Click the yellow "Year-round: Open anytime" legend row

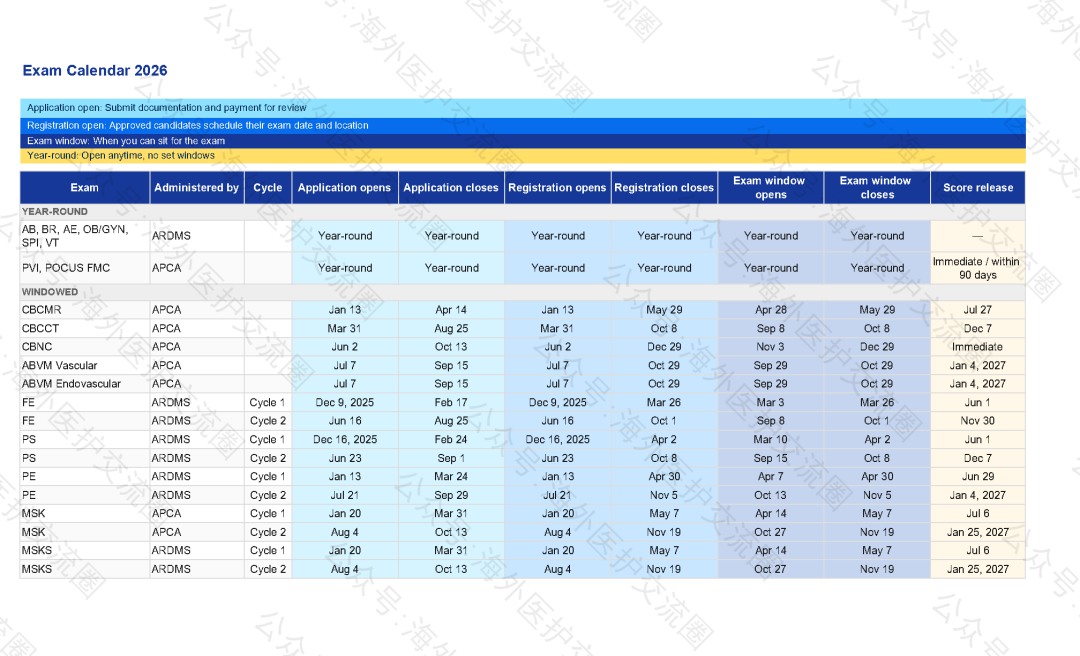tap(523, 156)
